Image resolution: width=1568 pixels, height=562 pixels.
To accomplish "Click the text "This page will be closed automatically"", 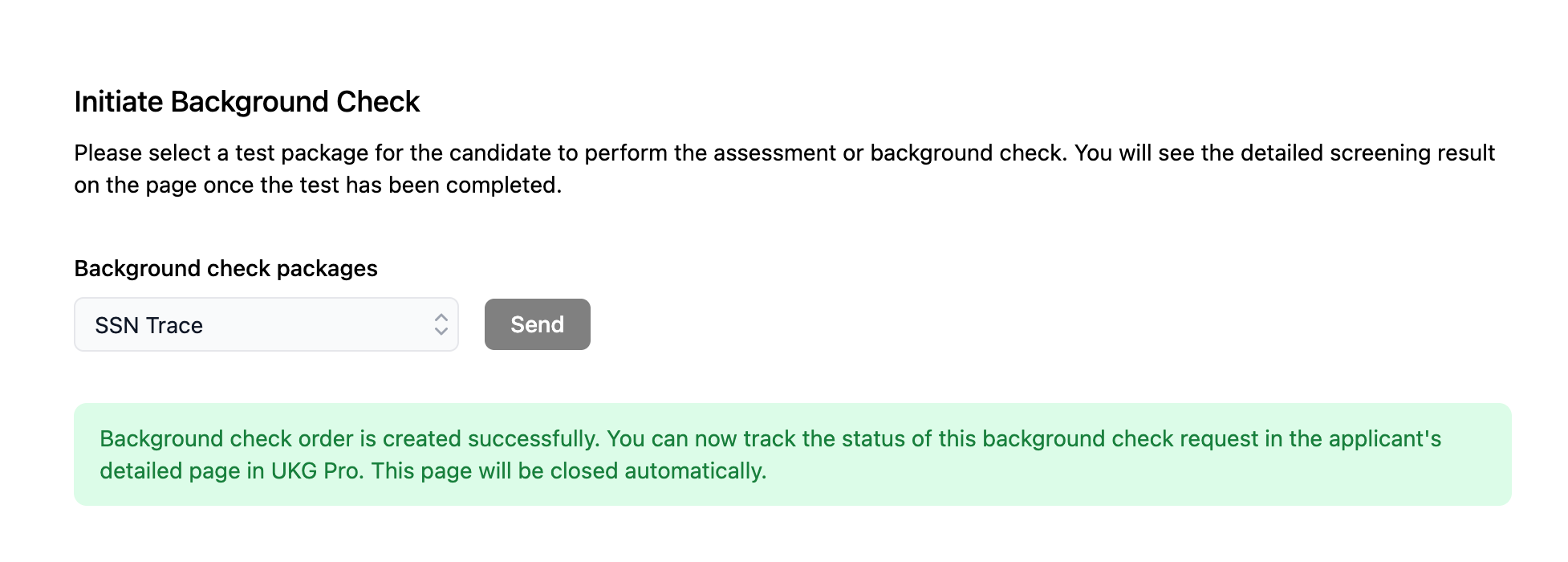I will tap(568, 470).
